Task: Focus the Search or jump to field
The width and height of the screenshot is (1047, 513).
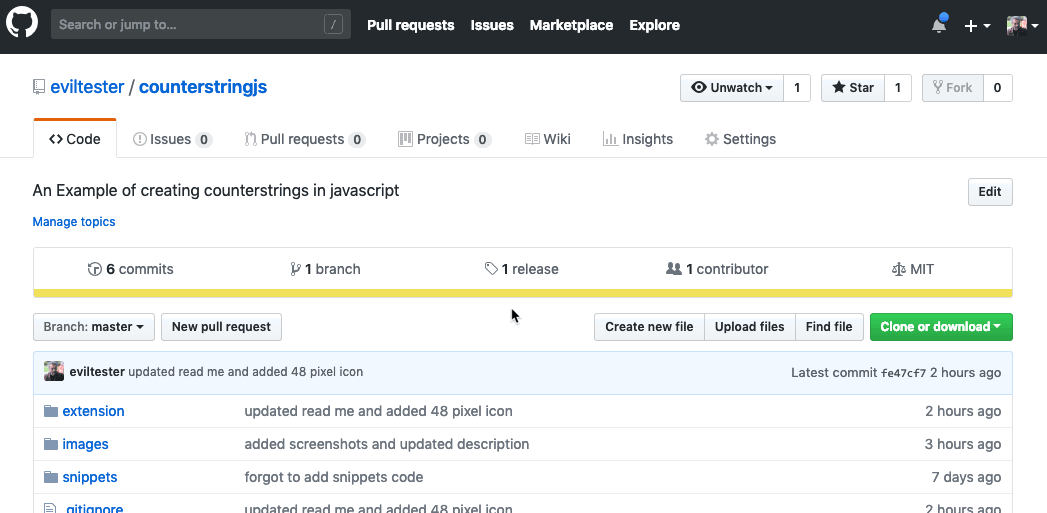Action: (200, 25)
